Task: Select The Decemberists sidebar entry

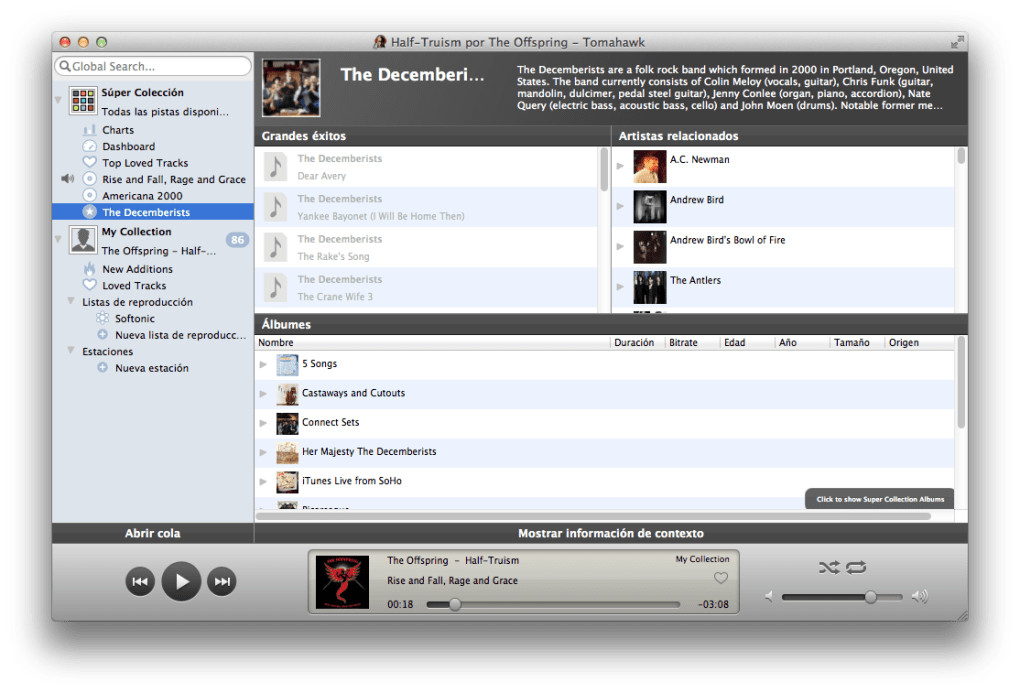Action: tap(152, 212)
